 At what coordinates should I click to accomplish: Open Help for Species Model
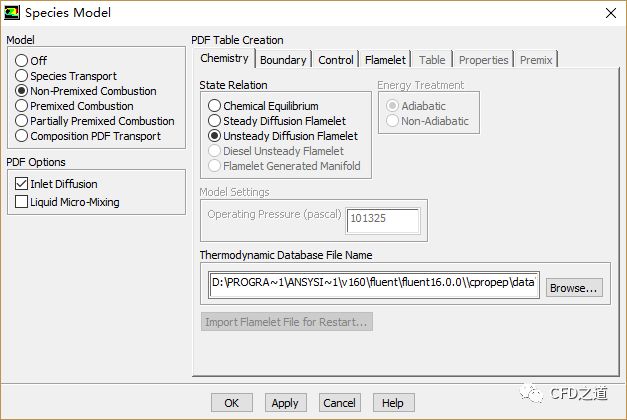click(392, 403)
